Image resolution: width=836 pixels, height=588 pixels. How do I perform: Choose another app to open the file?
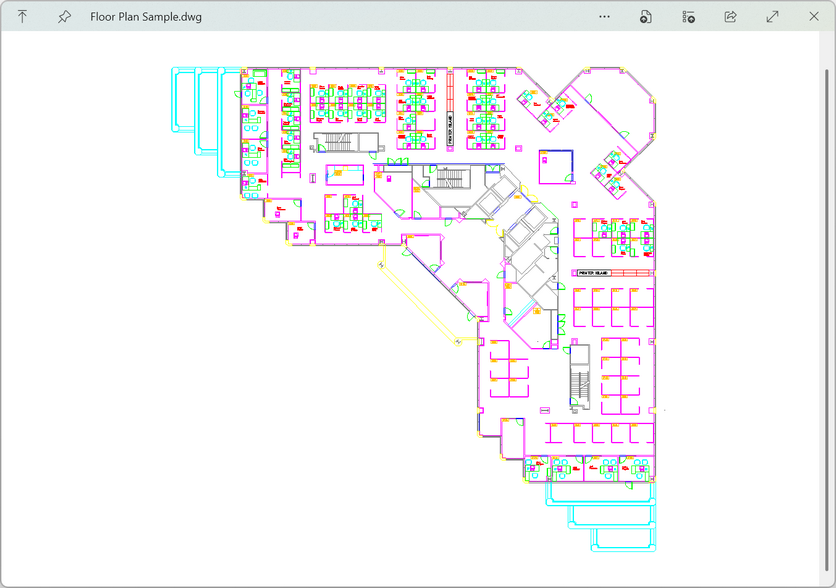(x=688, y=17)
